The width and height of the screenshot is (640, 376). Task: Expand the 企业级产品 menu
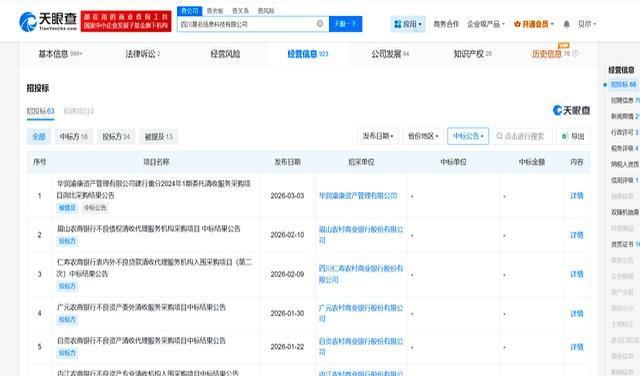pos(486,24)
